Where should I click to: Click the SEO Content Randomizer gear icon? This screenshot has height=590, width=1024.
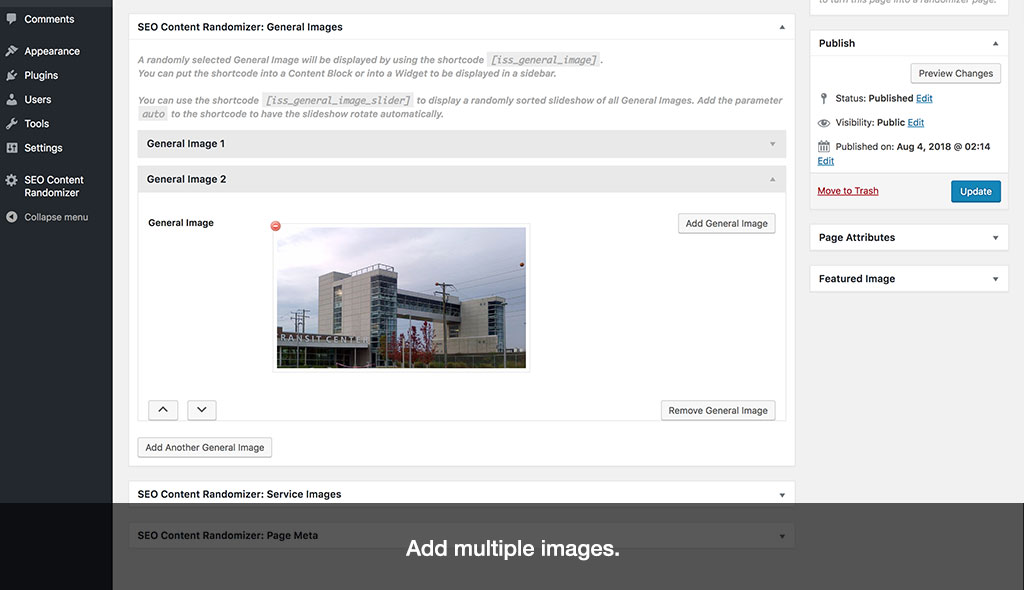[x=11, y=180]
